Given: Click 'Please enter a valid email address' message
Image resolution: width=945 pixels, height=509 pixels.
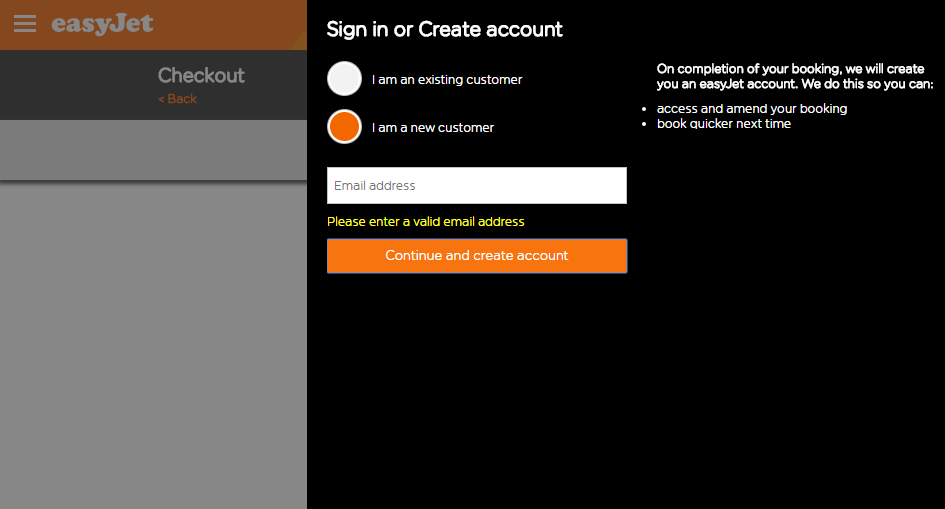Looking at the screenshot, I should click(x=425, y=222).
